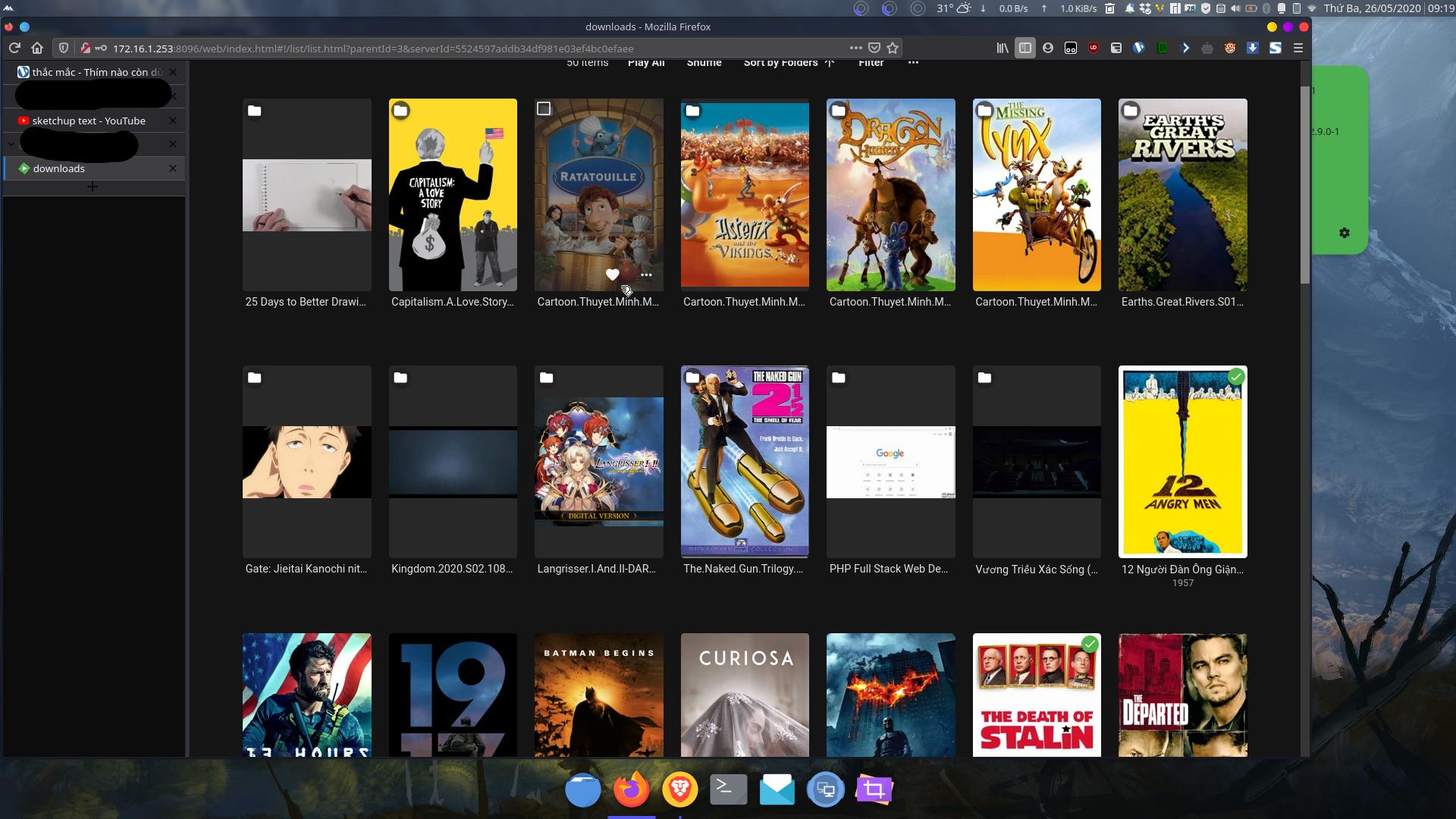This screenshot has height=819, width=1456.
Task: Open the Sort by Folders dropdown
Action: [x=789, y=62]
